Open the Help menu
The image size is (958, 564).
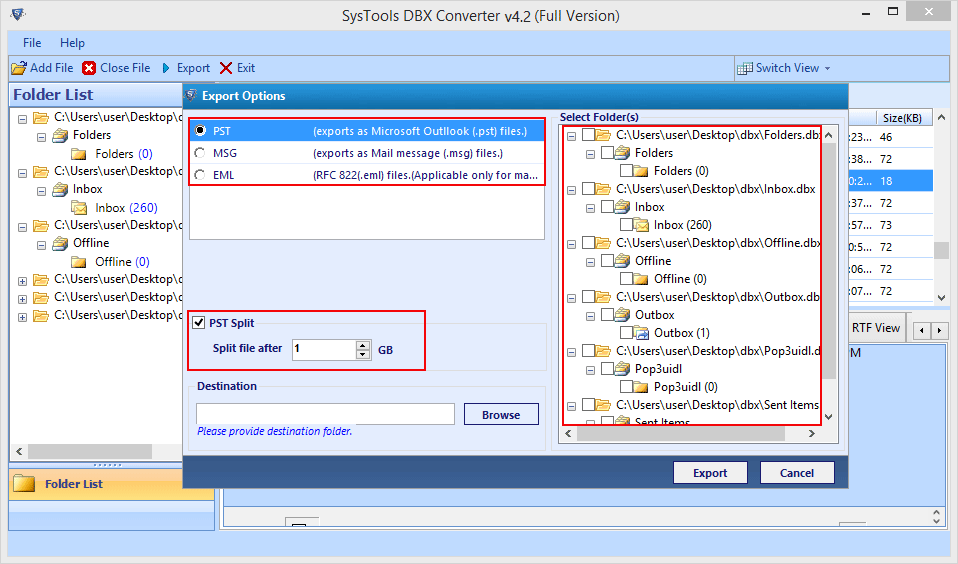tap(72, 43)
